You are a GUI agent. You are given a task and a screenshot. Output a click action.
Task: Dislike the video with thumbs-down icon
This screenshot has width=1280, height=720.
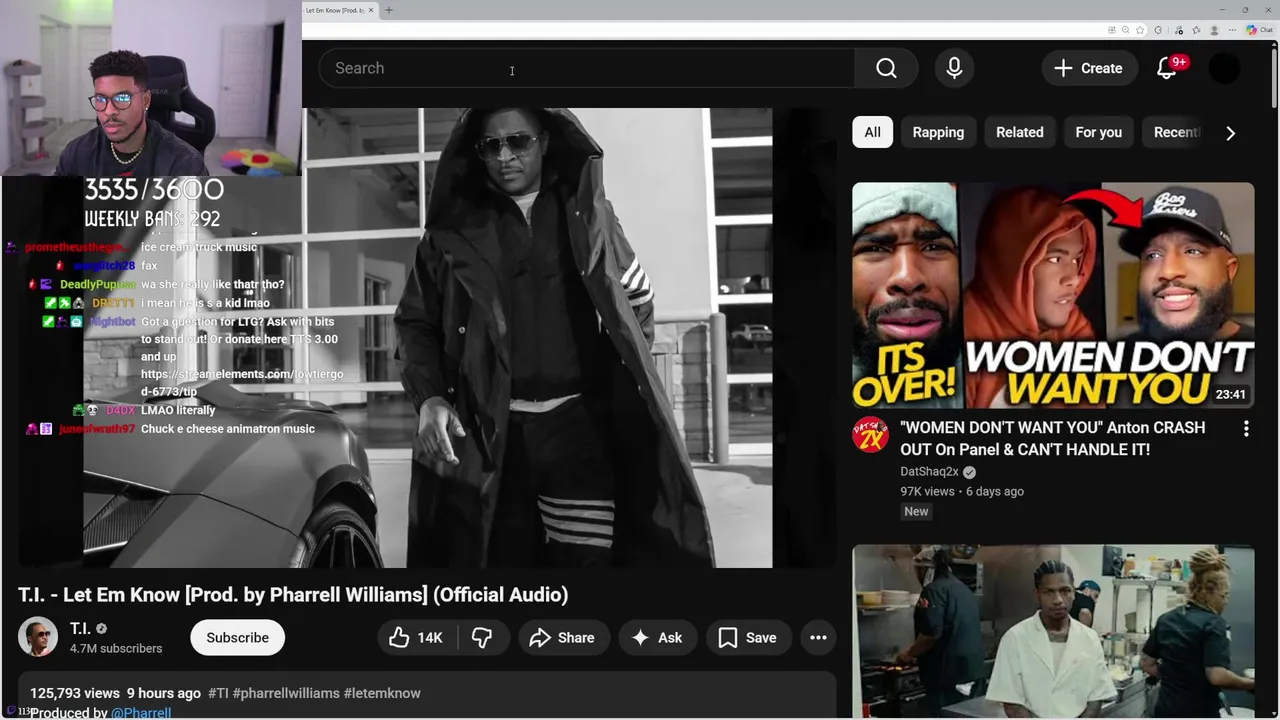[x=482, y=638]
